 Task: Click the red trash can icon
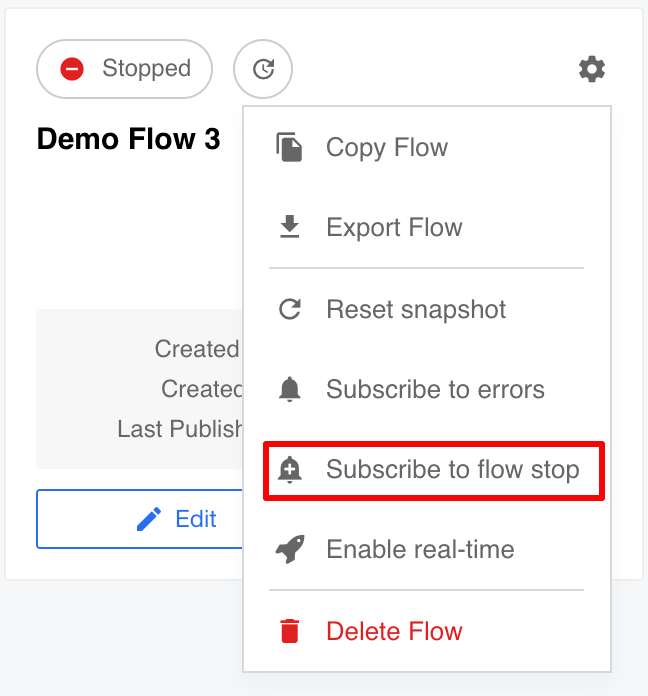290,631
